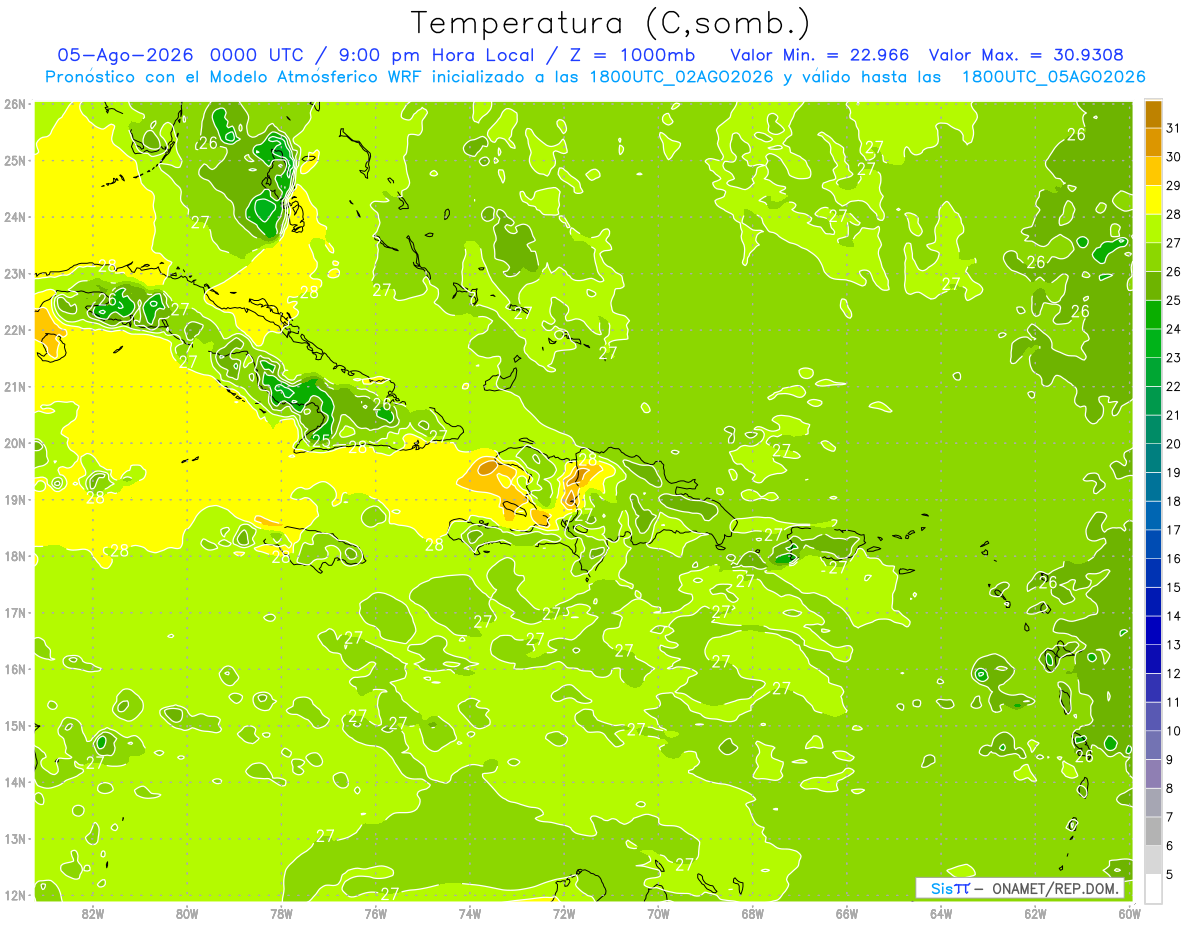Pick the 20–21 teal-green legend swatch
The height and width of the screenshot is (927, 1200).
[1153, 429]
